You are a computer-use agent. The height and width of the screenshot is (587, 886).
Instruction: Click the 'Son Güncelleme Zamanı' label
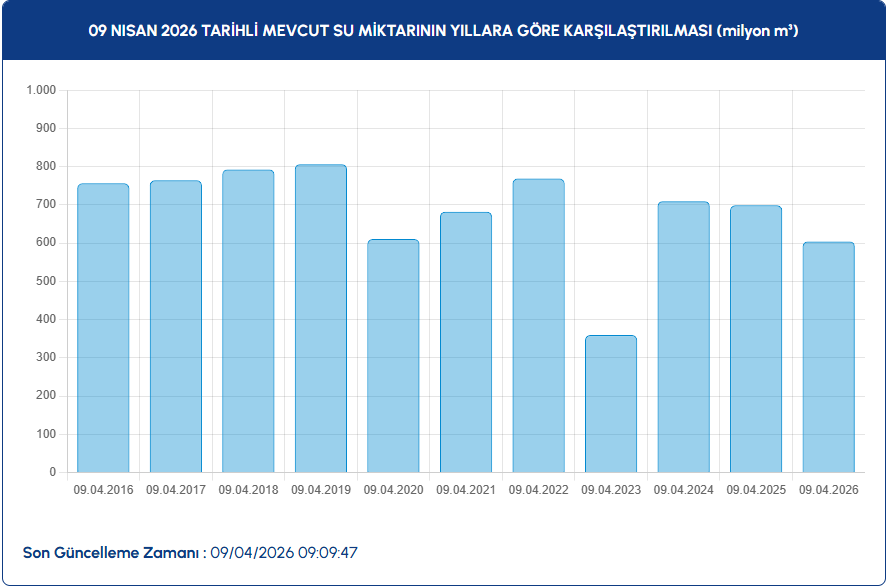click(111, 552)
